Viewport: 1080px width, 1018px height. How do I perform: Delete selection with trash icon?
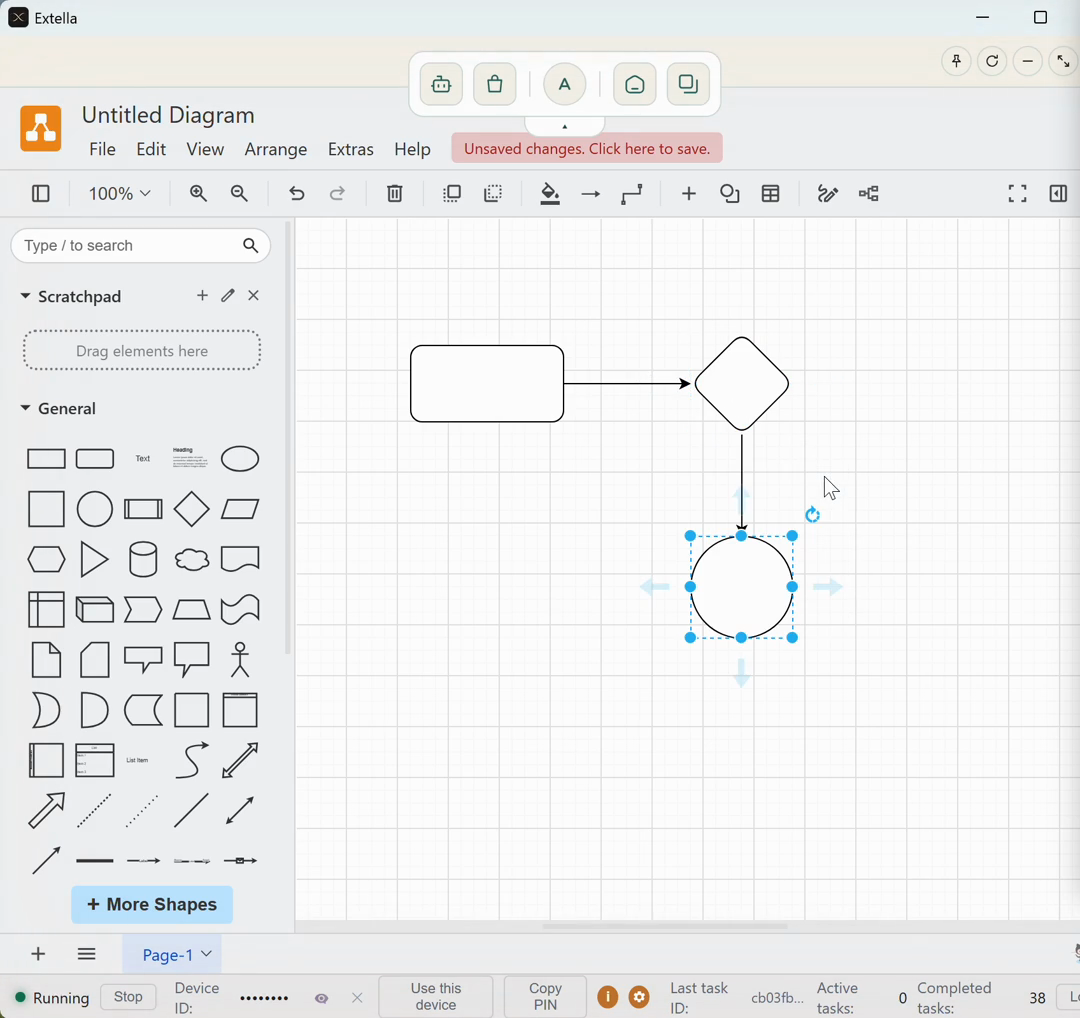(395, 194)
